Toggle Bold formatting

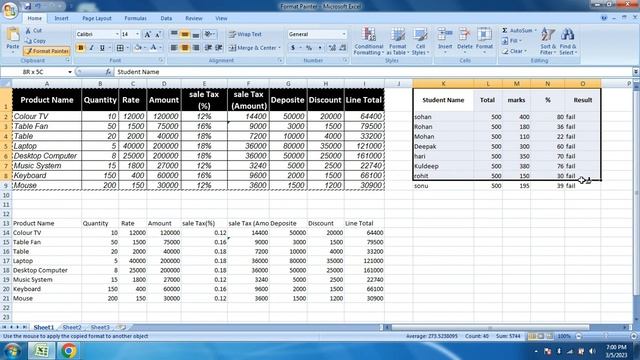(x=80, y=48)
